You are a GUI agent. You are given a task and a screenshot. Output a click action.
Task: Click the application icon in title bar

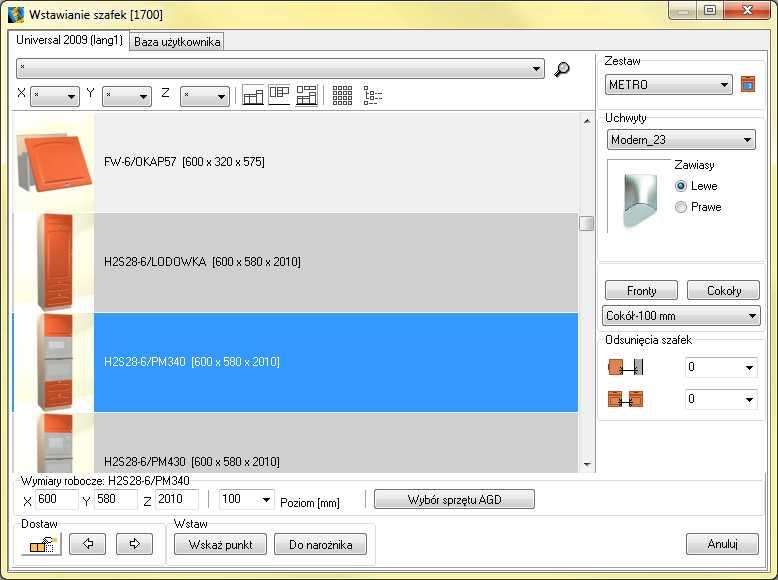[x=16, y=14]
